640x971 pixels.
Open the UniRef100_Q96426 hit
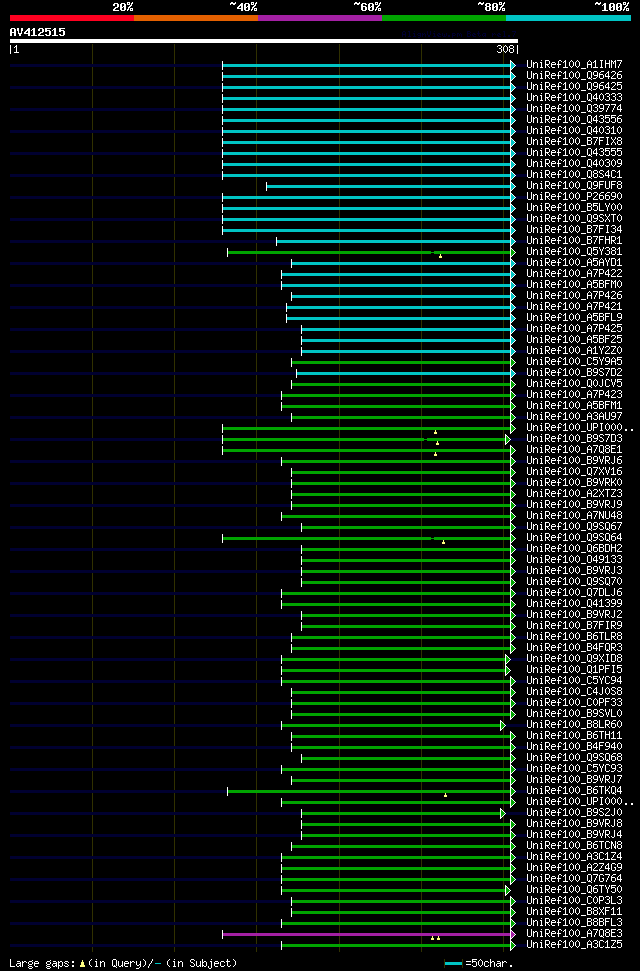[x=574, y=76]
